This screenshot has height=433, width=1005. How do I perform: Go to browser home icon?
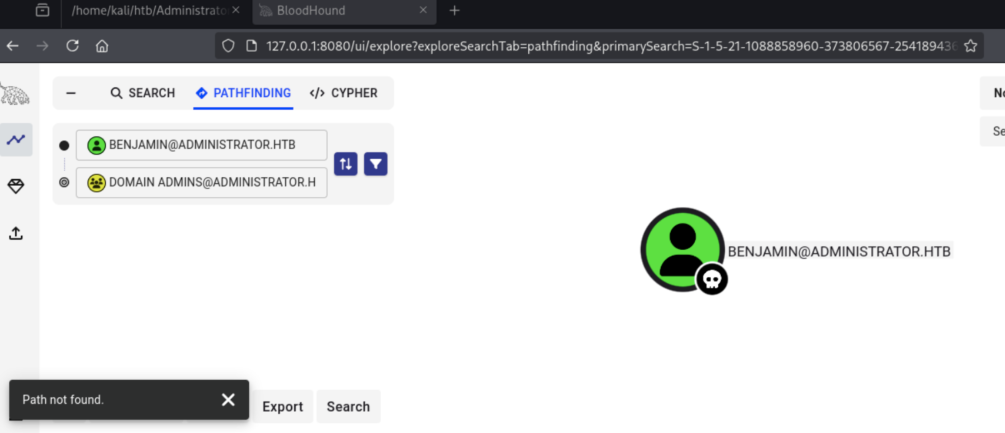(x=102, y=46)
